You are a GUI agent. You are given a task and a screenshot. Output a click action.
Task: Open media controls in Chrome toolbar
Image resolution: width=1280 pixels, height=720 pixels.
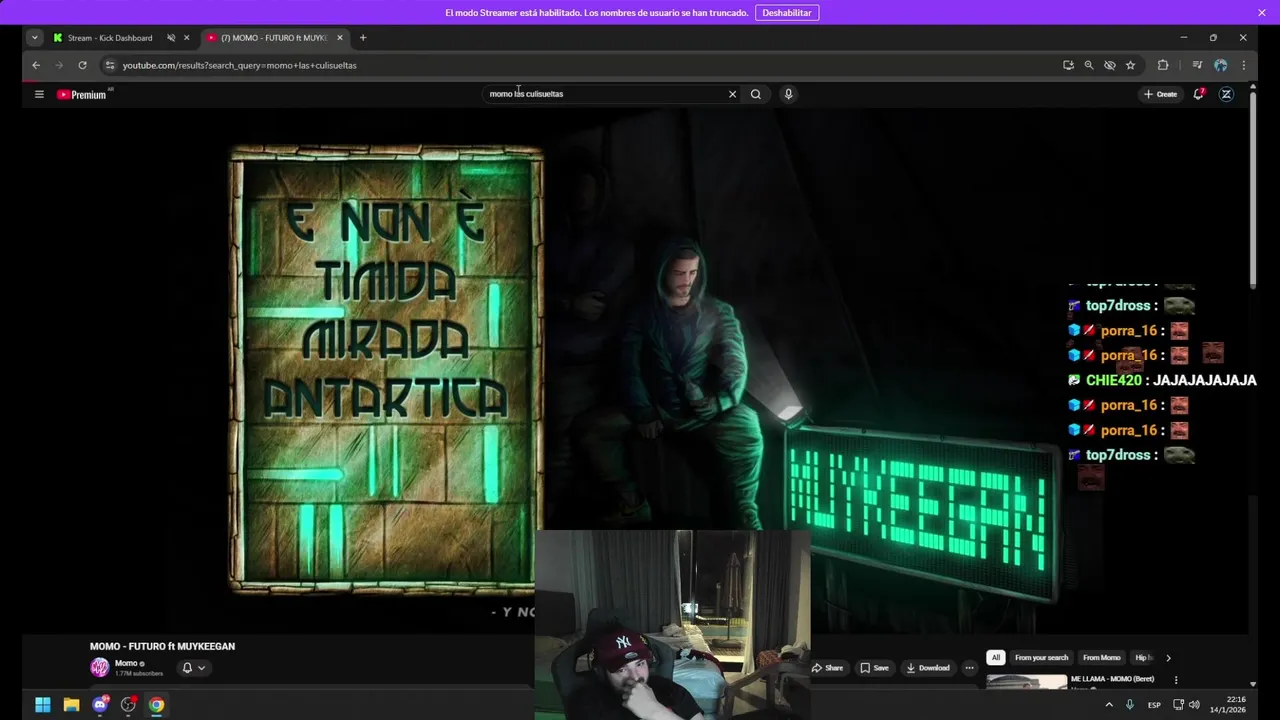pos(1197,65)
